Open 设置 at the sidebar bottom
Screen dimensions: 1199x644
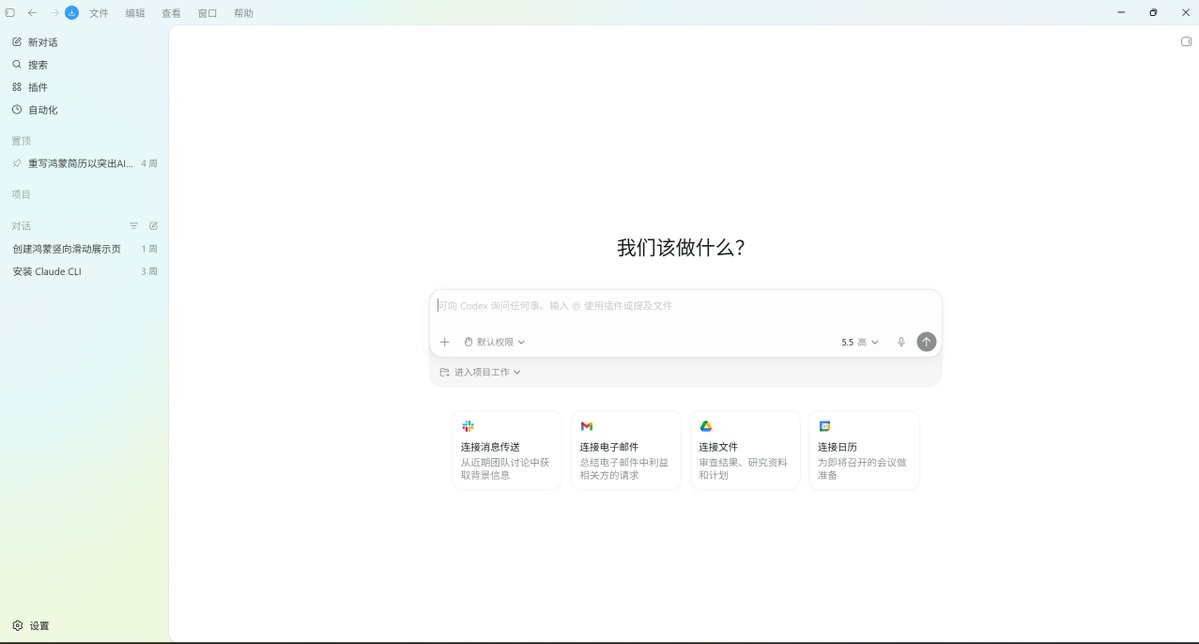coord(84,626)
